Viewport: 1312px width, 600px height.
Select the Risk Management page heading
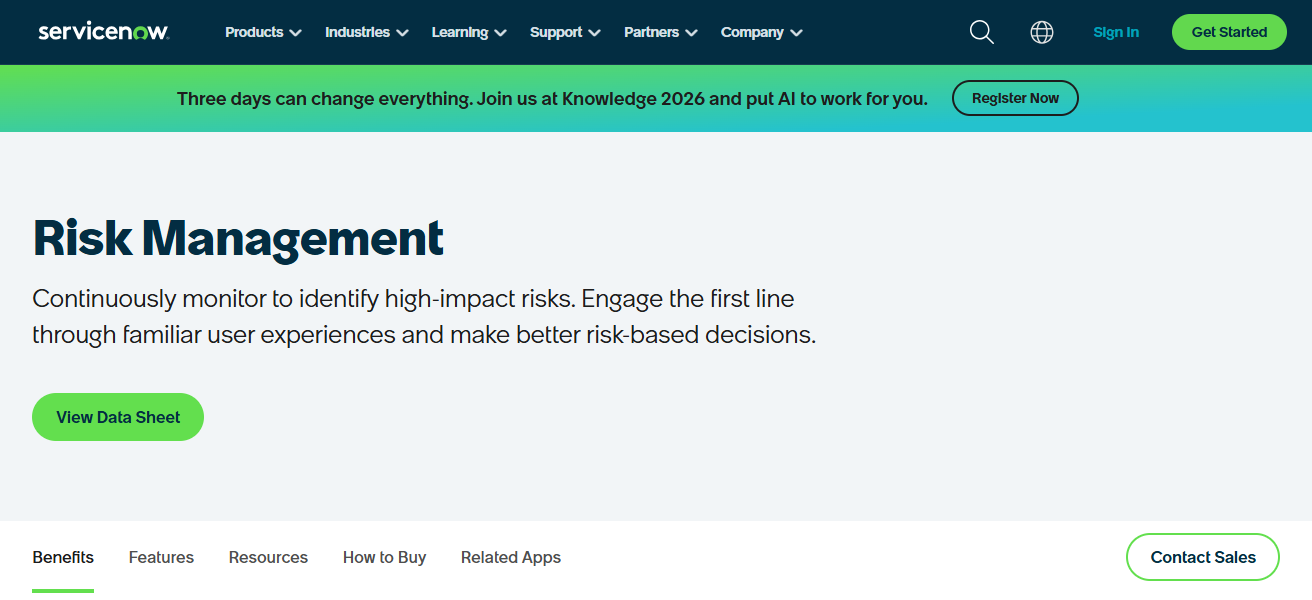(x=238, y=238)
